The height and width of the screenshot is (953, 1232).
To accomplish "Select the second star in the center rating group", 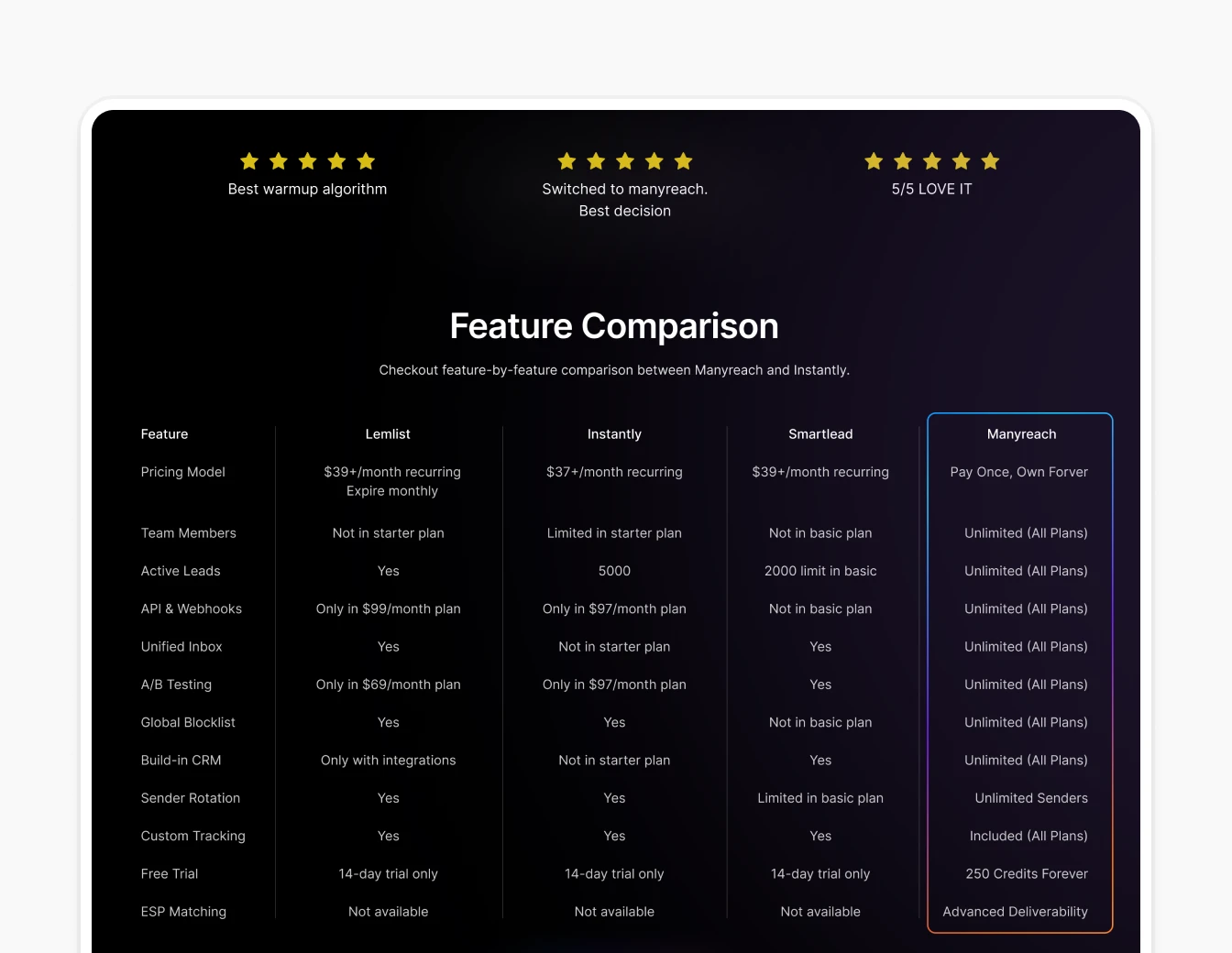I will (596, 161).
